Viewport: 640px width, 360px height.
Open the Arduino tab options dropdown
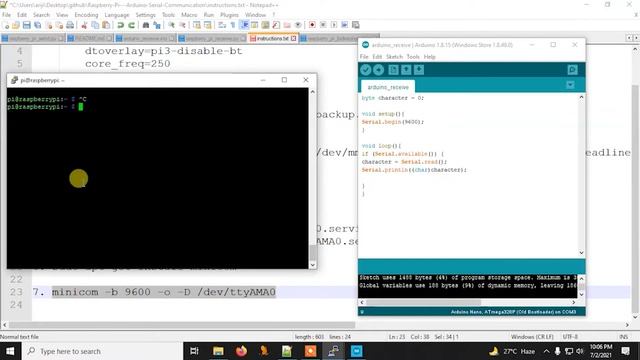click(570, 85)
